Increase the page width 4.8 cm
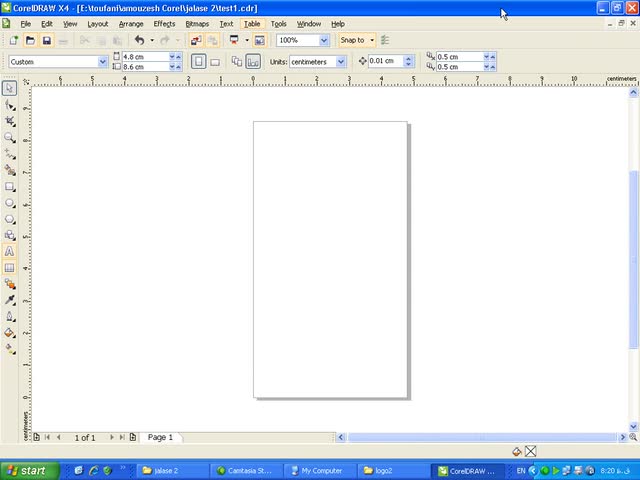640x480 pixels. (x=178, y=57)
